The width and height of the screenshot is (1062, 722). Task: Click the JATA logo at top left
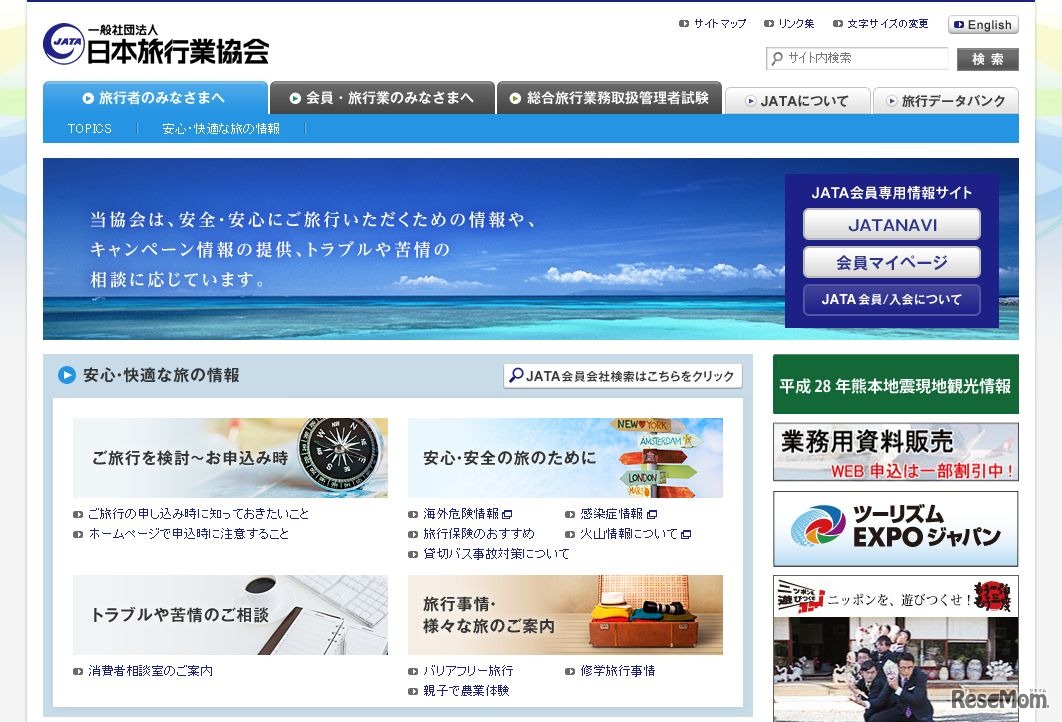[x=156, y=44]
